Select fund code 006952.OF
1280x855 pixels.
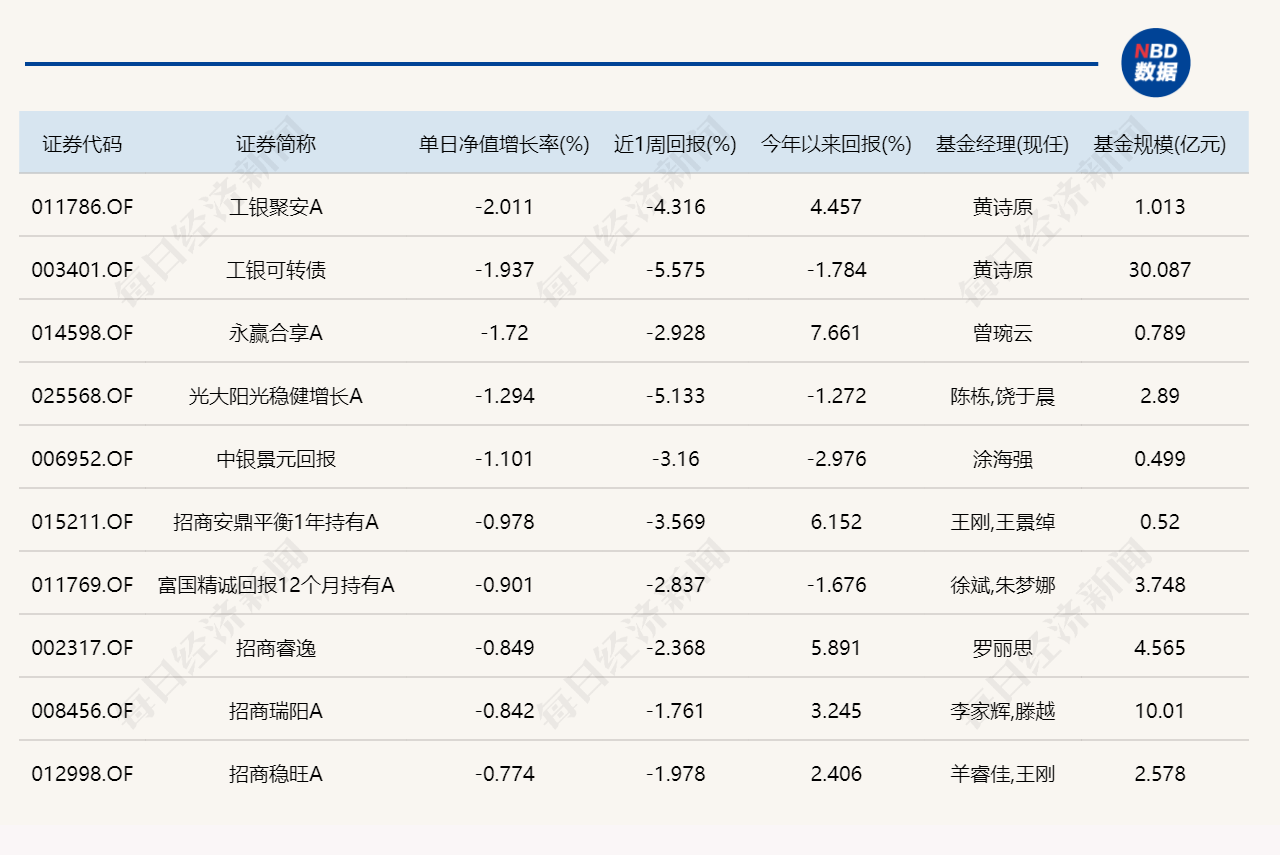(x=82, y=459)
